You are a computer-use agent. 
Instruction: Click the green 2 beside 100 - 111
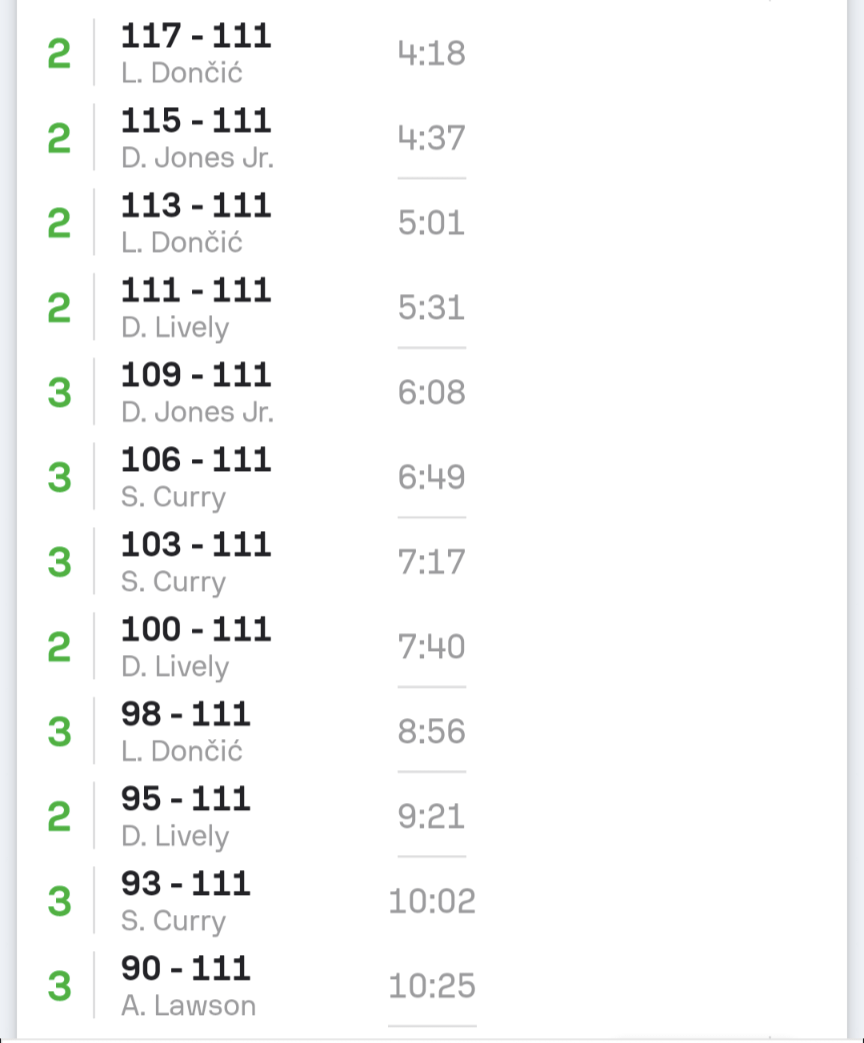click(60, 648)
